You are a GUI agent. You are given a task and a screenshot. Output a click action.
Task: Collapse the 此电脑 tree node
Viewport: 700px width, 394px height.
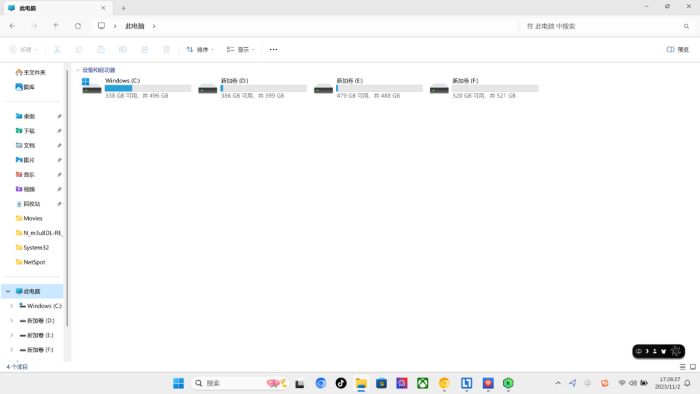click(x=8, y=291)
